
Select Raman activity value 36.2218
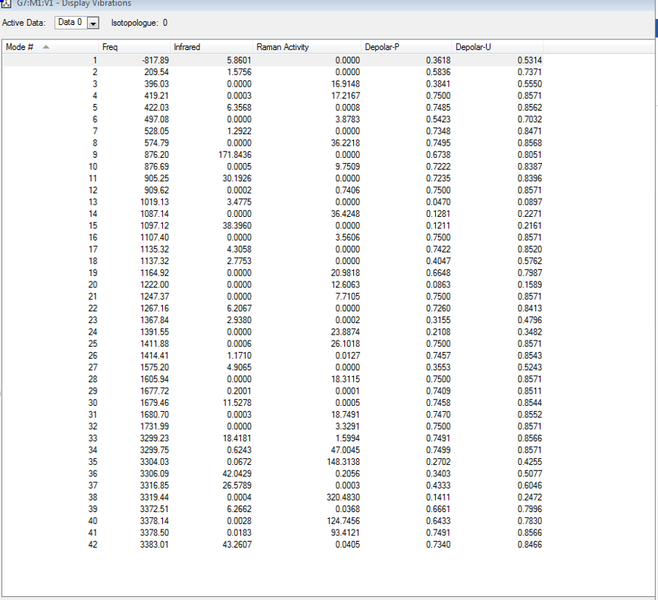coord(345,143)
